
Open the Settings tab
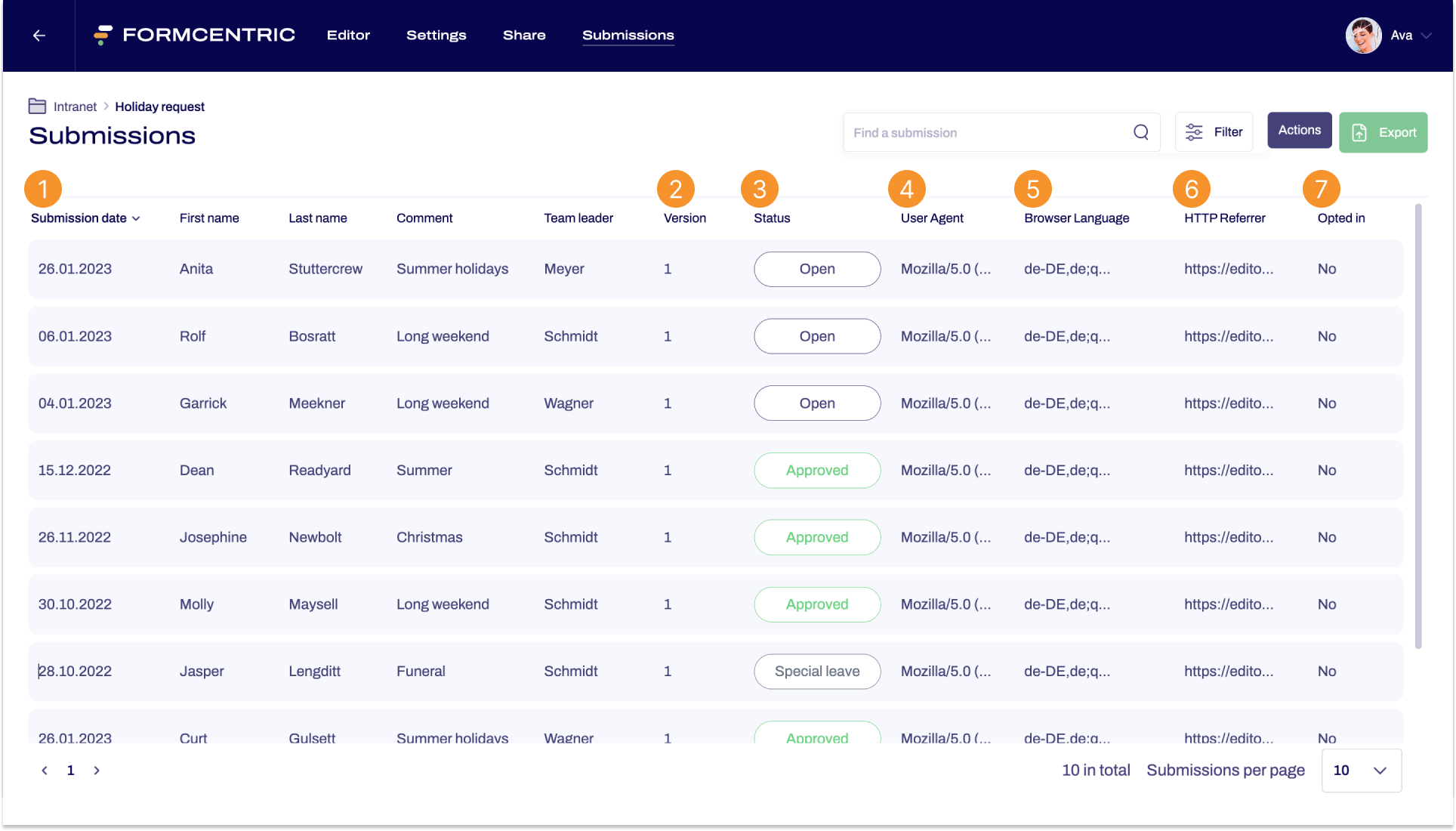[x=436, y=36]
